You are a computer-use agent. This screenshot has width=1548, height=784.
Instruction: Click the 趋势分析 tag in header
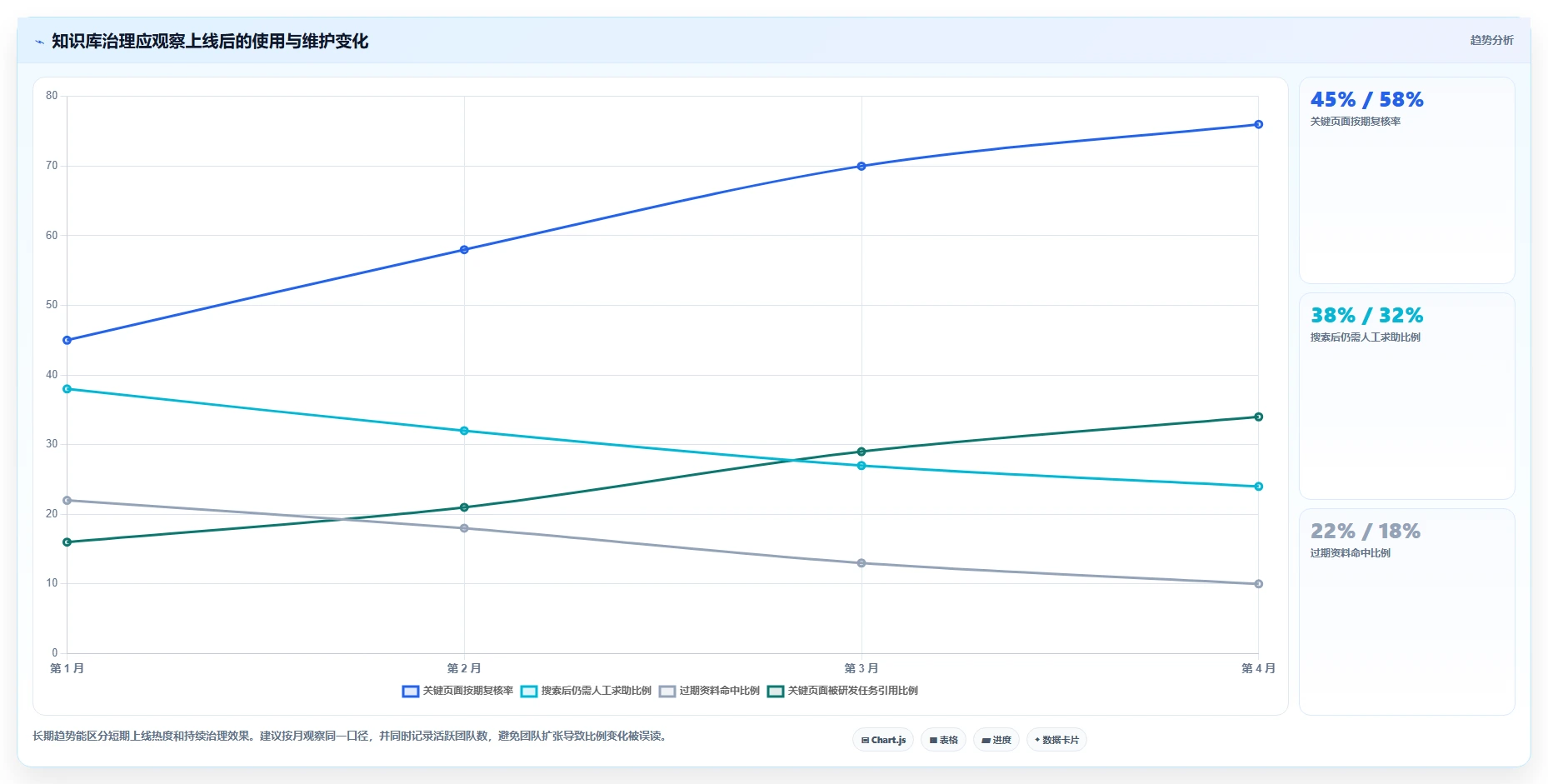click(1491, 40)
